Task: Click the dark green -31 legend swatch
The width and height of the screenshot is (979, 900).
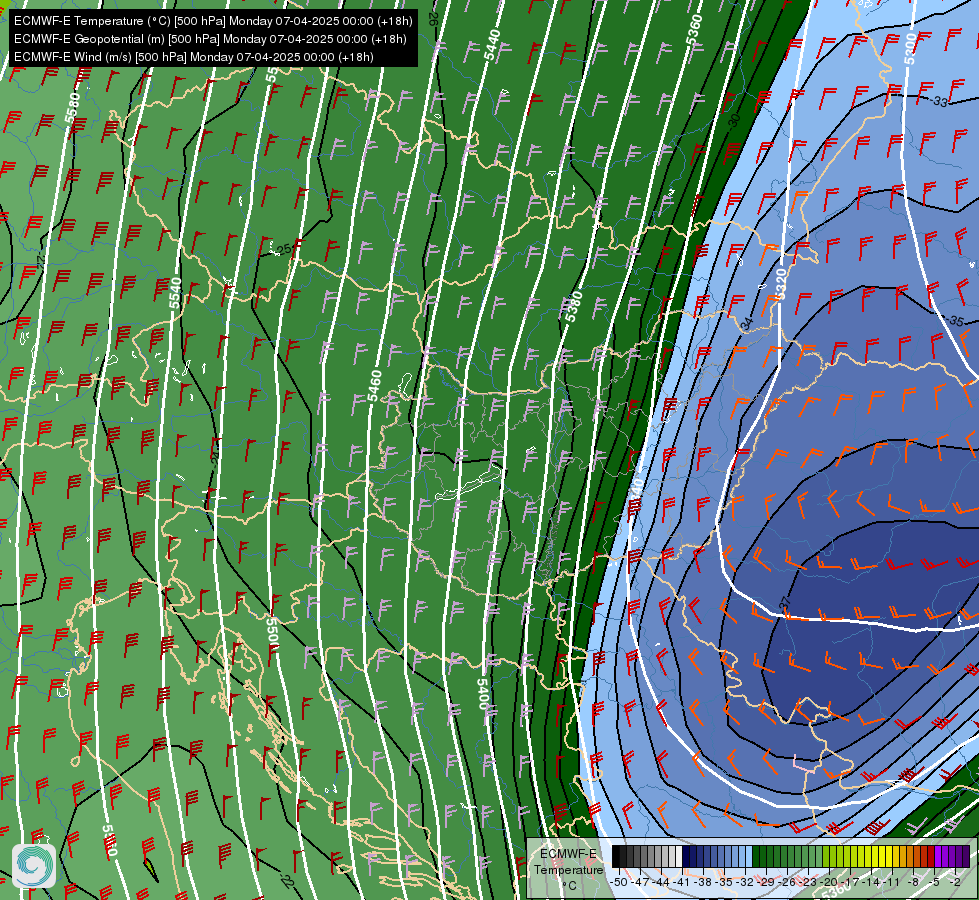Action: point(756,856)
